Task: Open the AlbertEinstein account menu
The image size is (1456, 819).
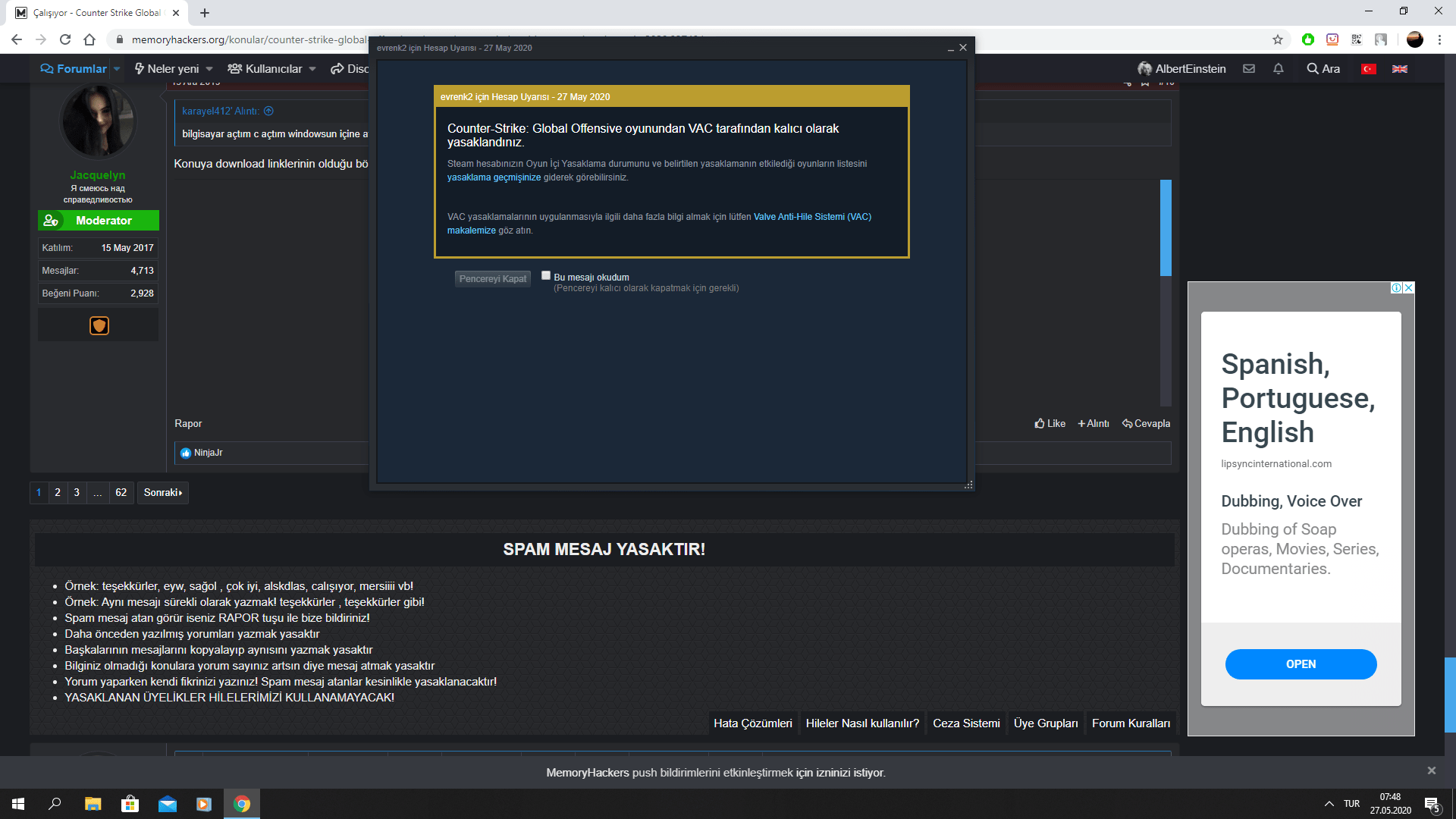Action: [x=1181, y=69]
